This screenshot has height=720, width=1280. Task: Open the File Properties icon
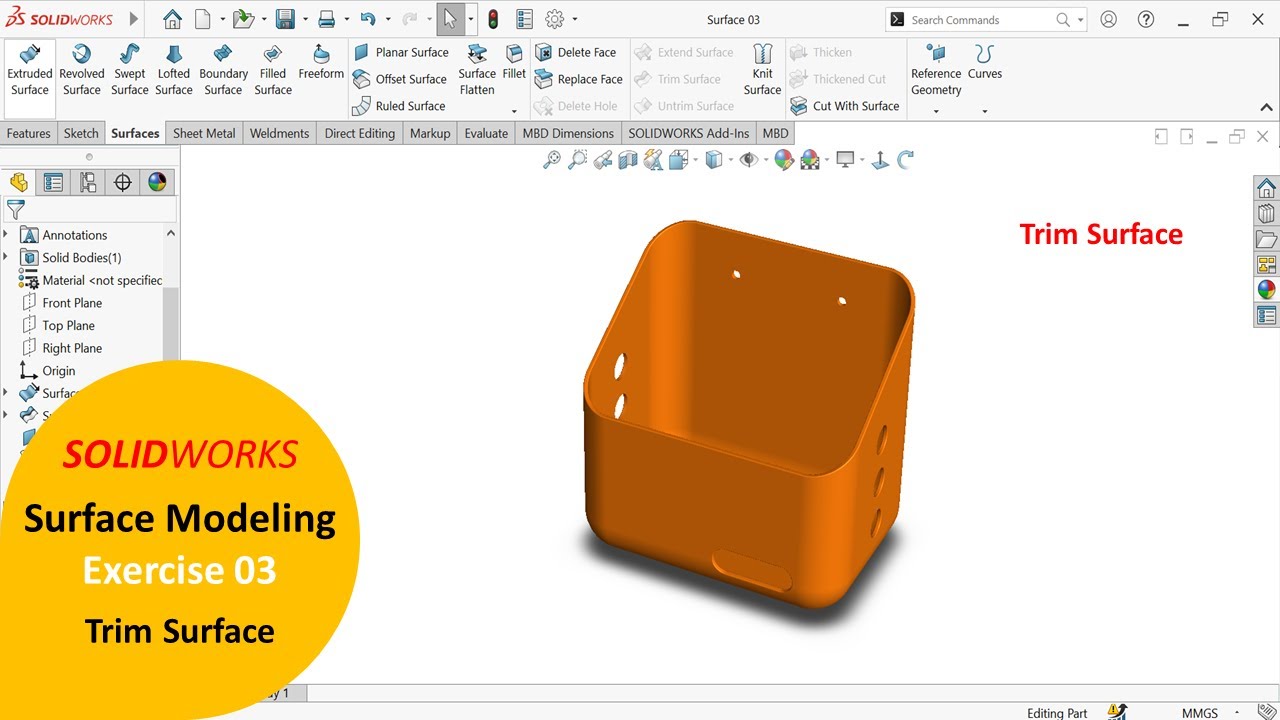[x=524, y=19]
